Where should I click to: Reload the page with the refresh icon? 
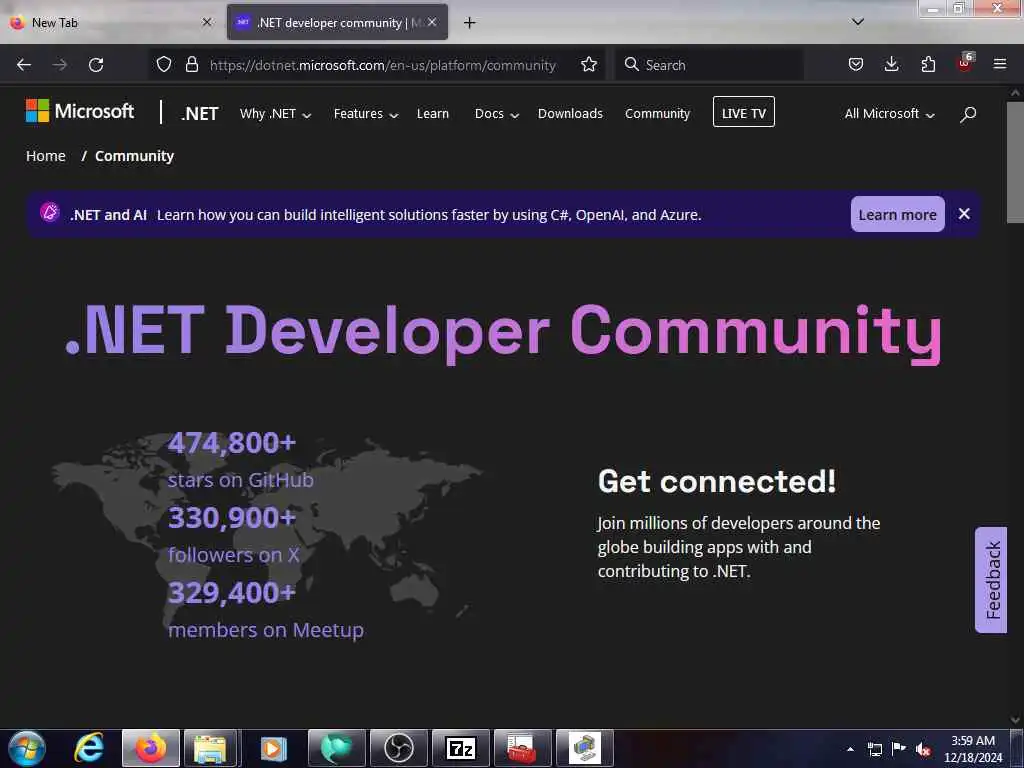(96, 65)
